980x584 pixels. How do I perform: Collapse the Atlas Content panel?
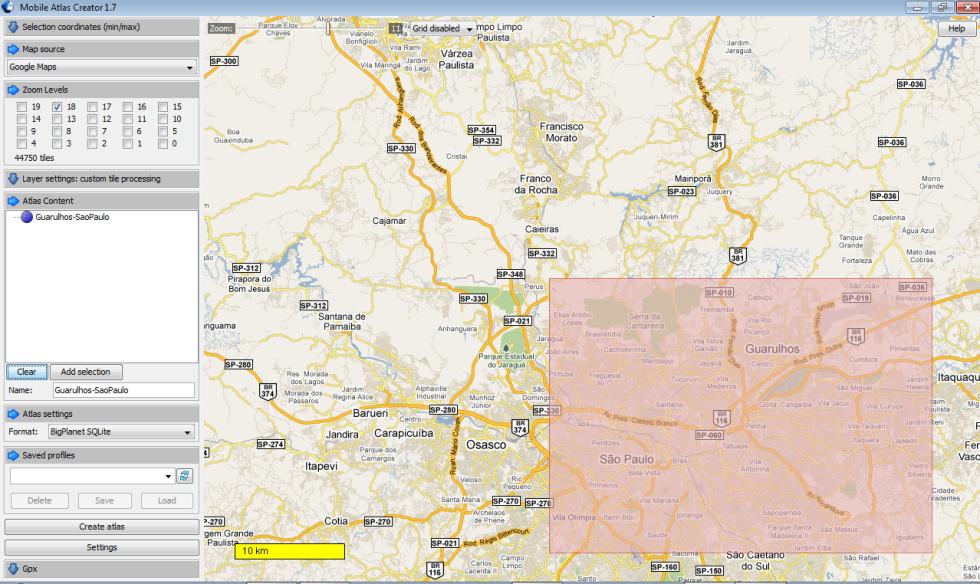pos(102,201)
